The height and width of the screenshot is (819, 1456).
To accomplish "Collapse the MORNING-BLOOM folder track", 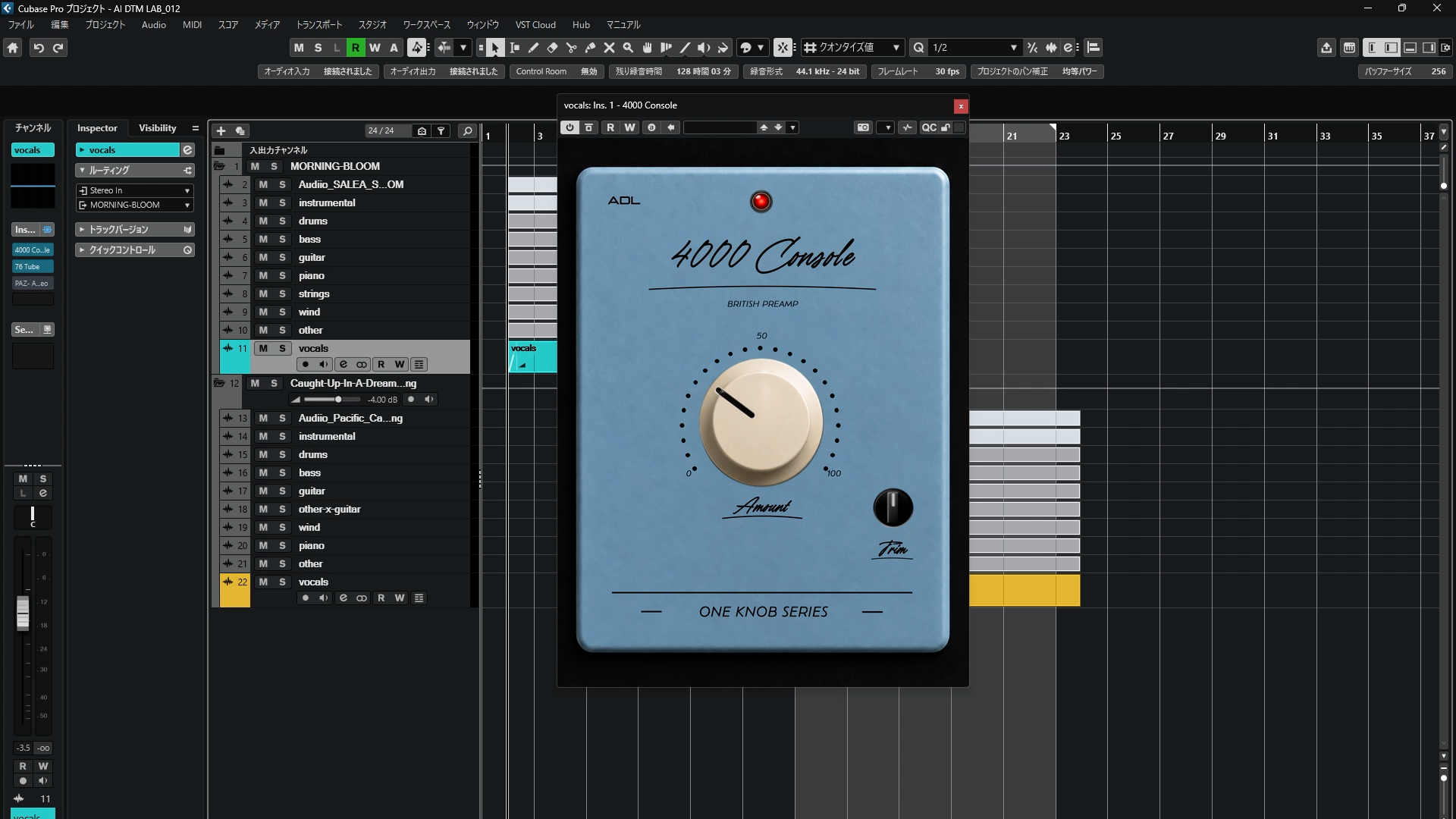I will coord(219,166).
